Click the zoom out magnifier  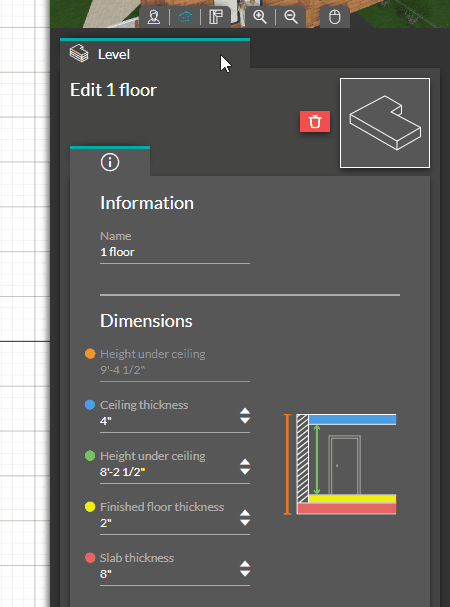290,17
